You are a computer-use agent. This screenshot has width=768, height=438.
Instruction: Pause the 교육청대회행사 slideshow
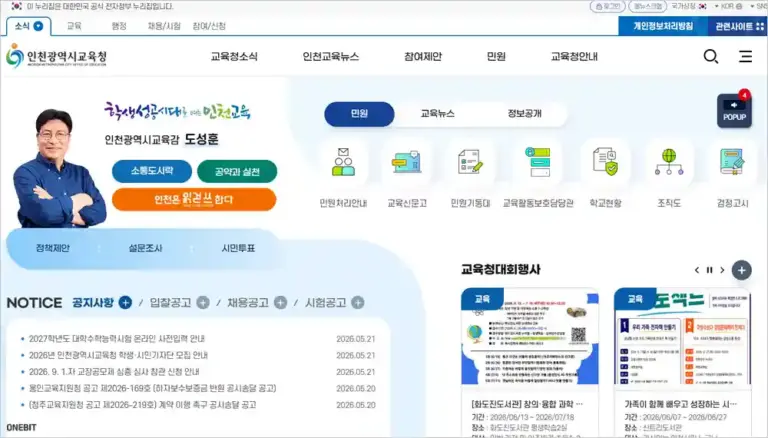[709, 270]
